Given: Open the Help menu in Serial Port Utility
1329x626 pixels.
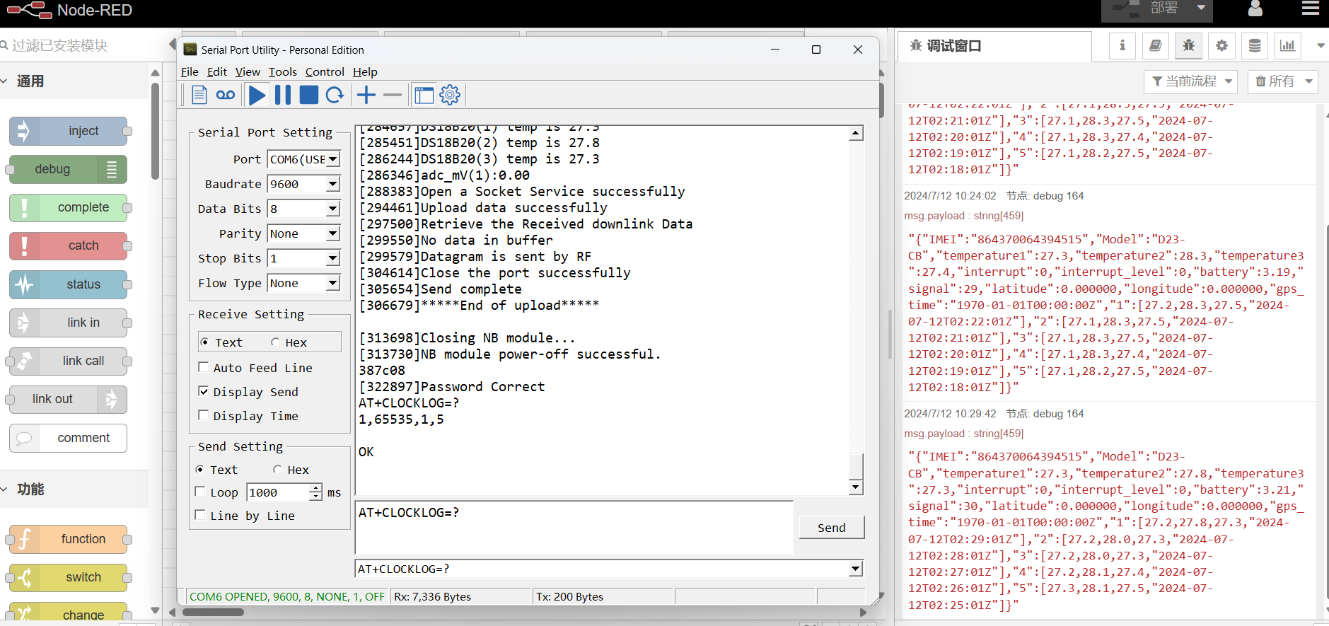Looking at the screenshot, I should coord(365,72).
